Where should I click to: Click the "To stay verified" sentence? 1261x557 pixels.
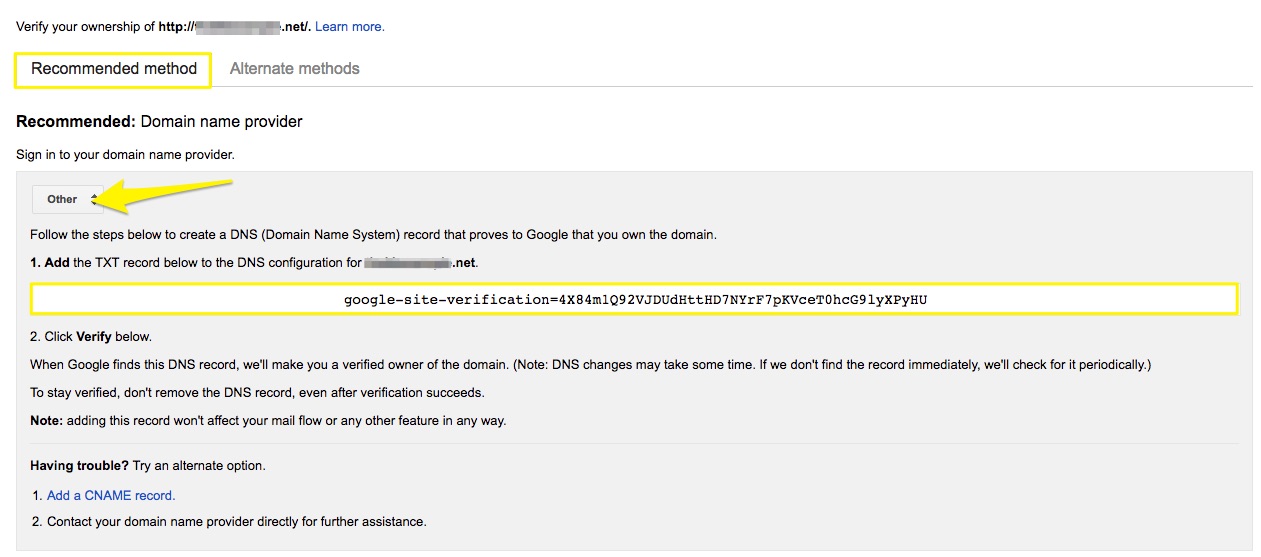257,392
